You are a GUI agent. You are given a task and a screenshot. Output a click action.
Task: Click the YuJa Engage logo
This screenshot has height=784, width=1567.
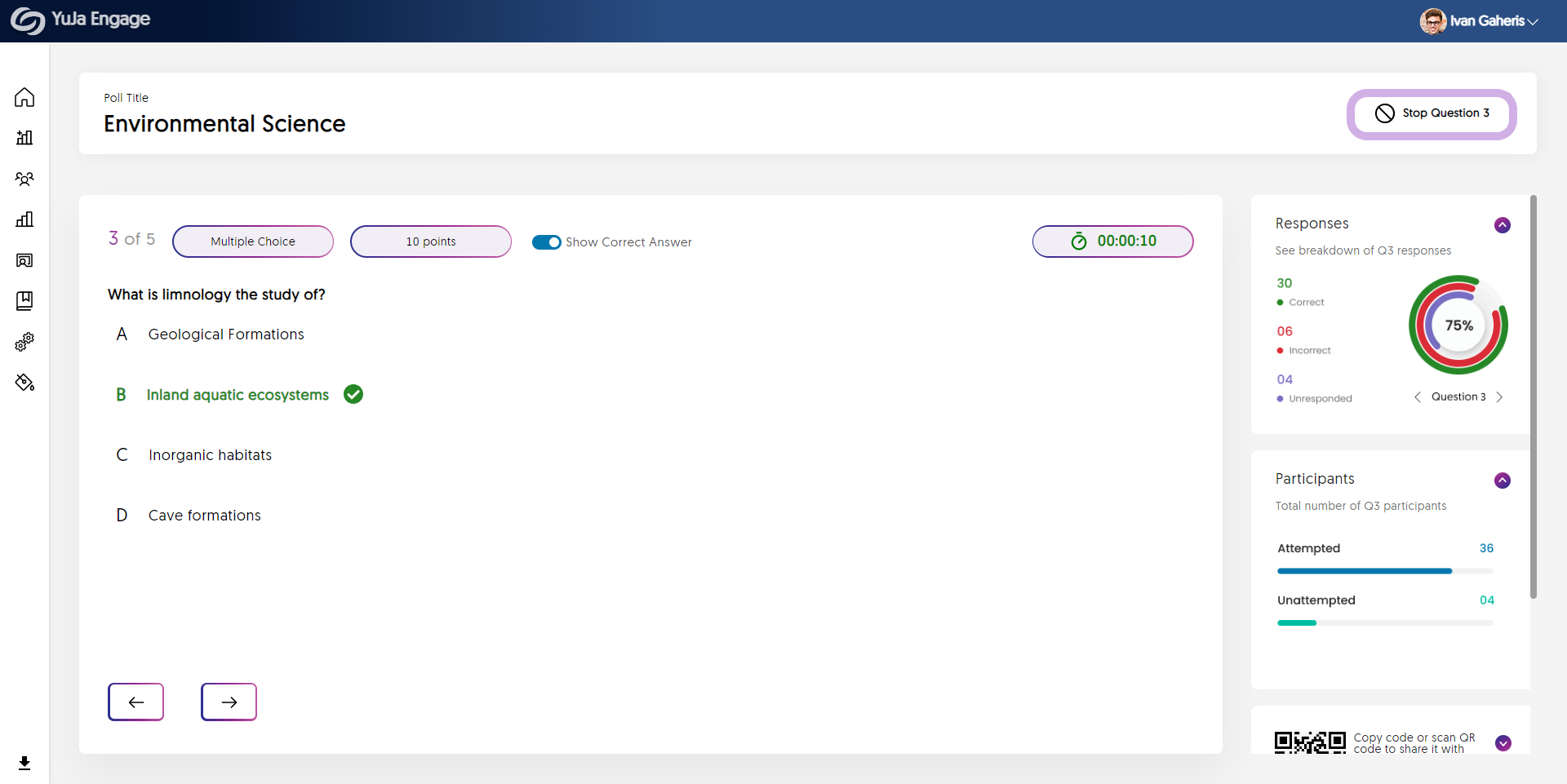[x=80, y=20]
